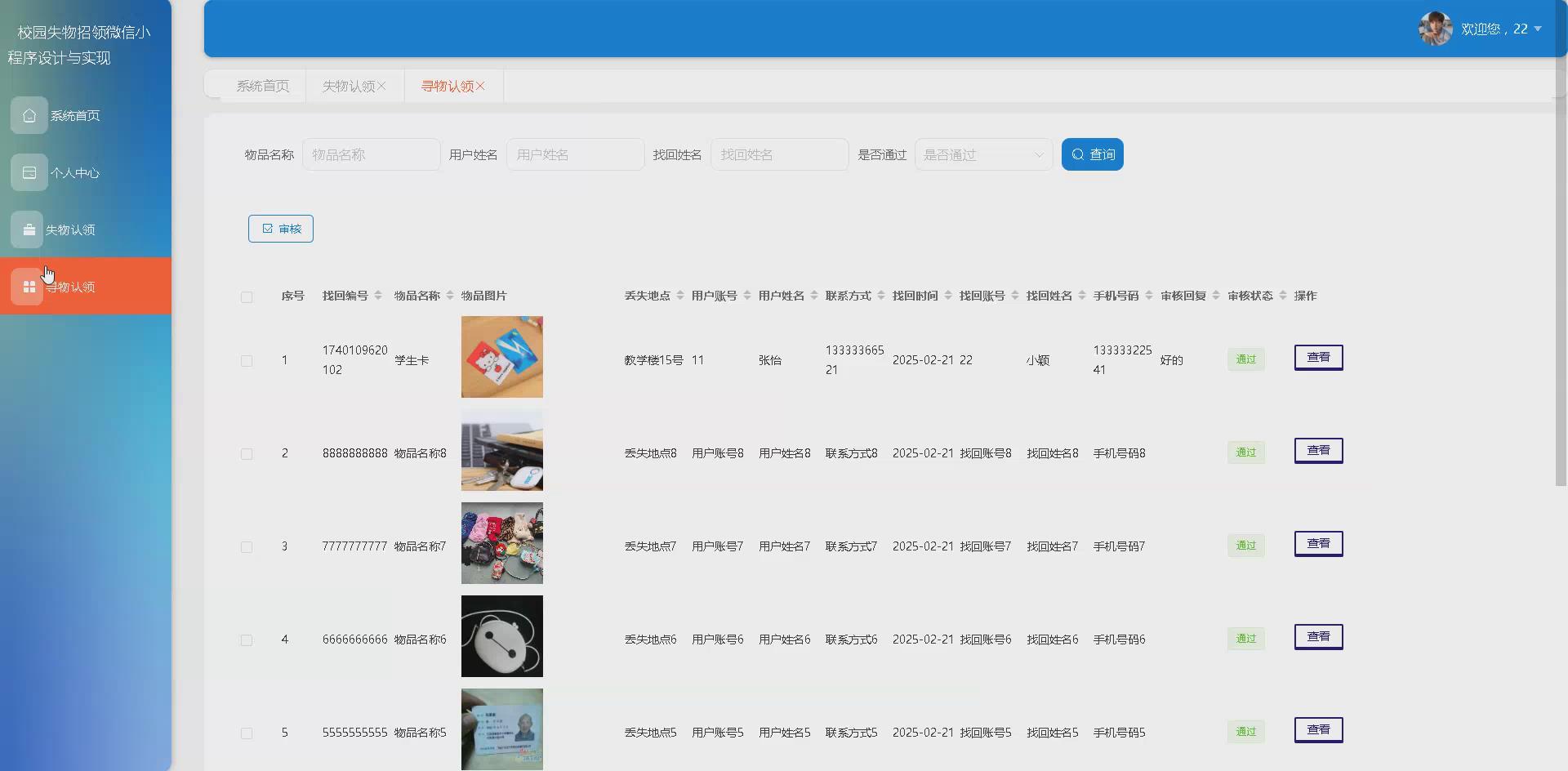This screenshot has width=1568, height=771.
Task: Click the magnifier icon inside the 查询 button
Action: (1078, 154)
